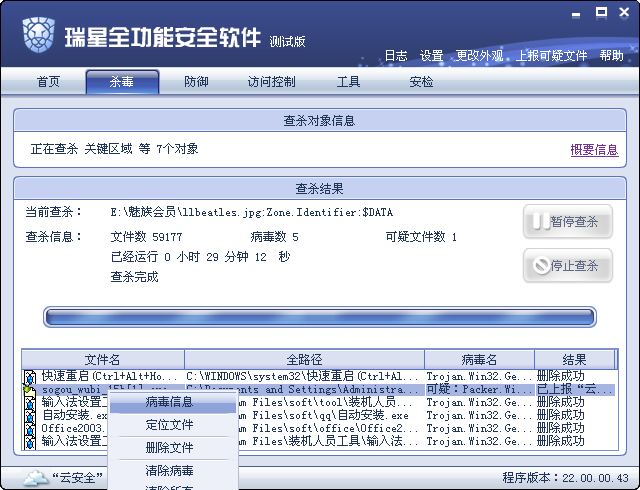Screen dimensions: 640x490
Task: Switch to the 访问控制 tab
Action: click(x=271, y=82)
